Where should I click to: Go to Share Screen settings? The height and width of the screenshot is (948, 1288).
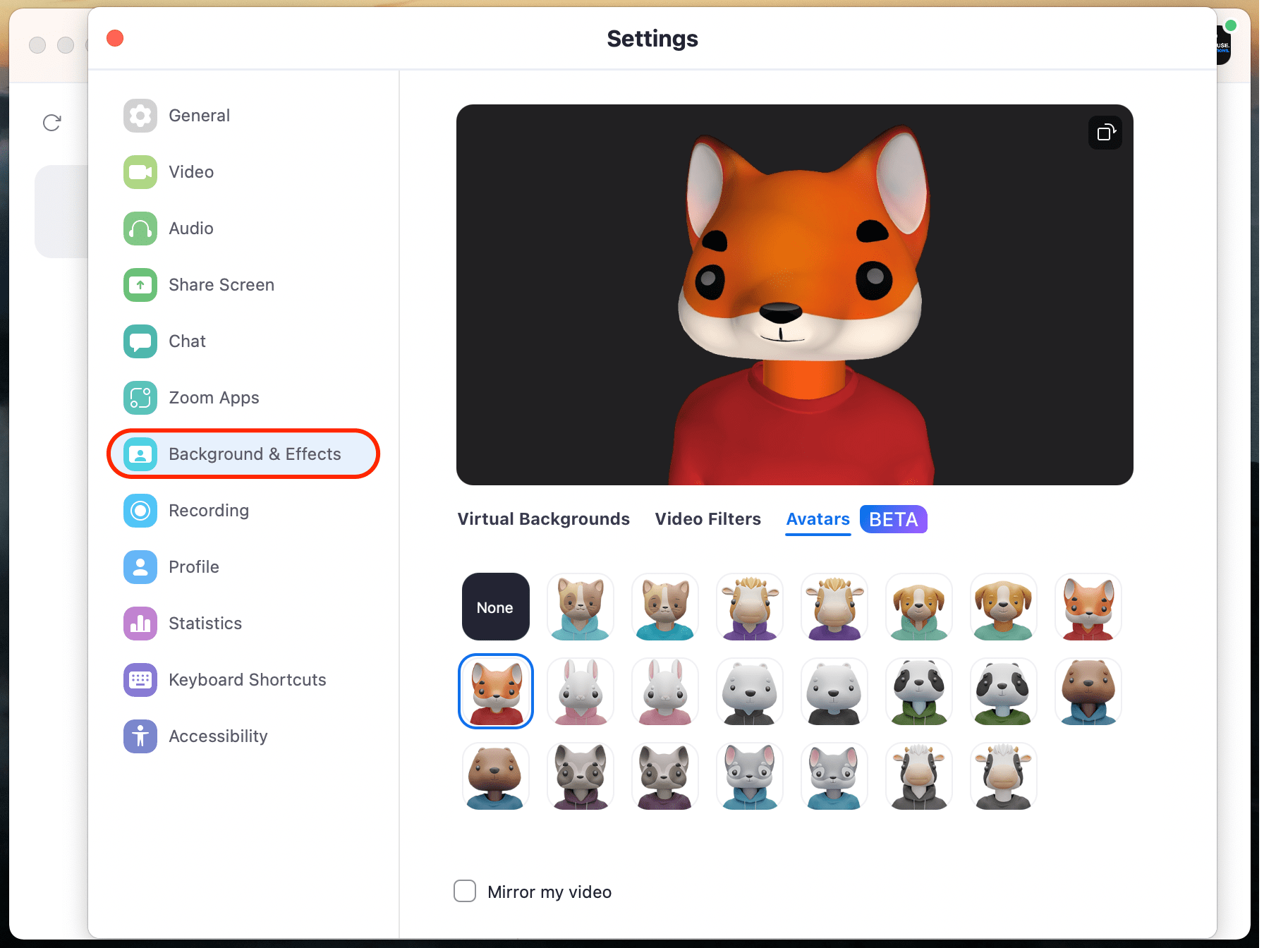(243, 285)
